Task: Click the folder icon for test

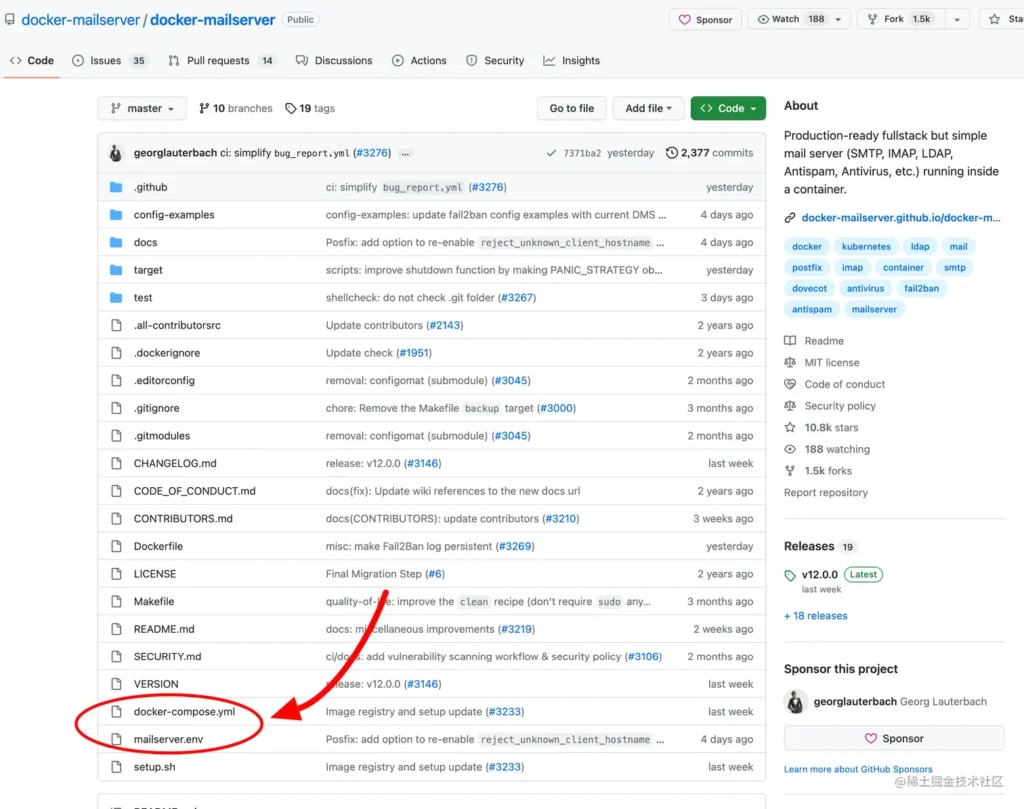Action: click(x=116, y=298)
